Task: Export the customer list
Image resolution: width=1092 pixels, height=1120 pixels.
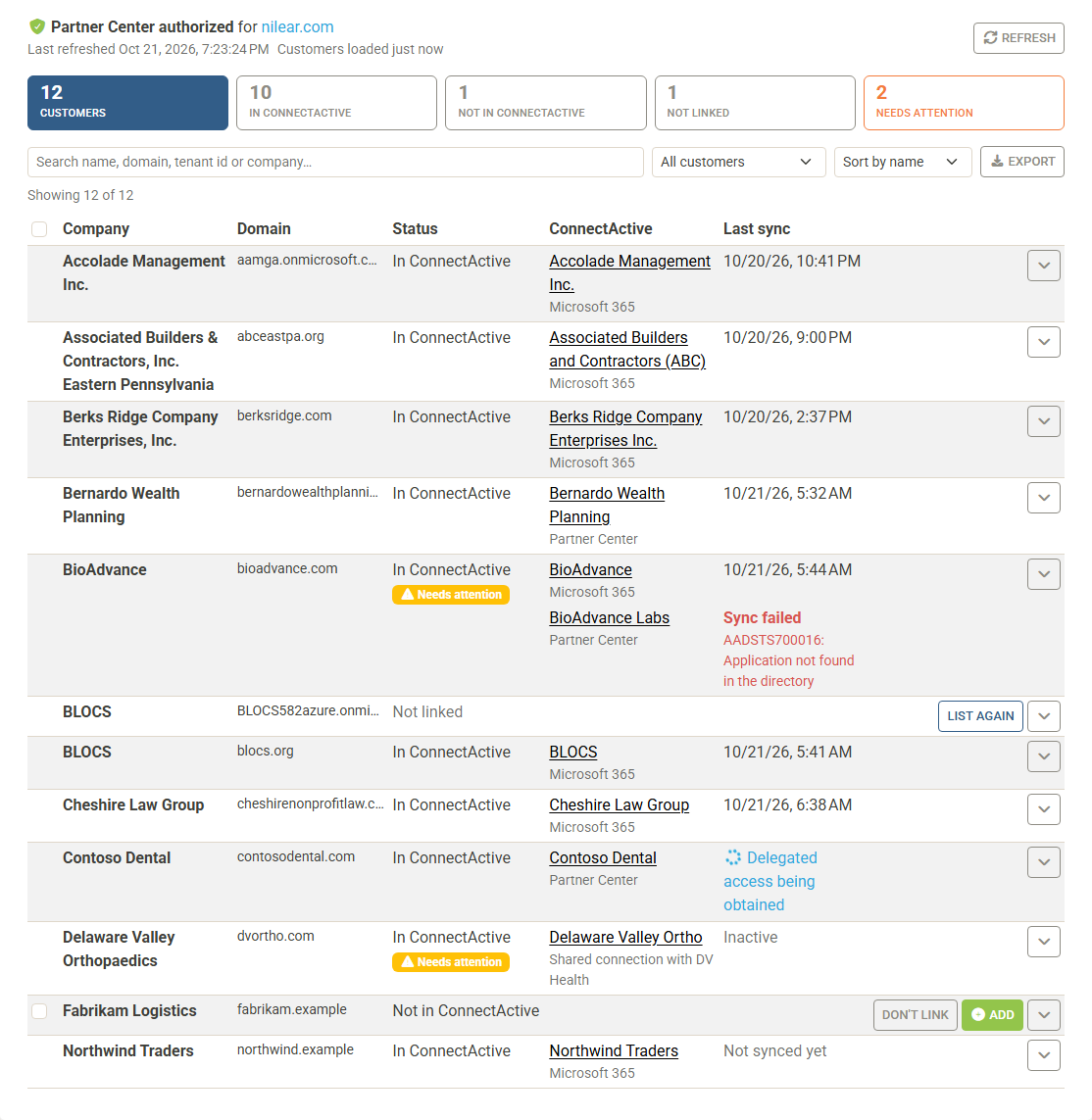Action: (1022, 162)
